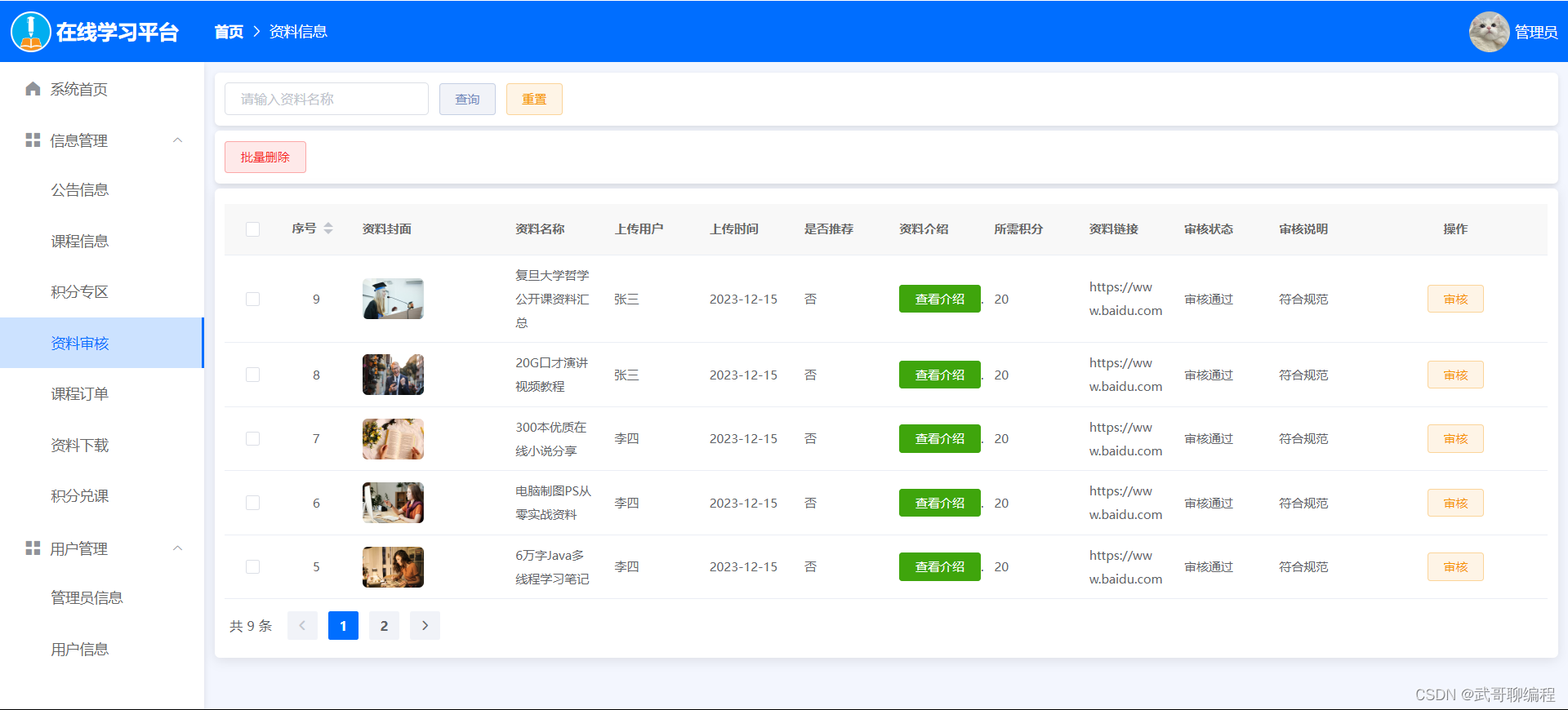Viewport: 1568px width, 710px height.
Task: Click the 查询 search button
Action: (x=467, y=99)
